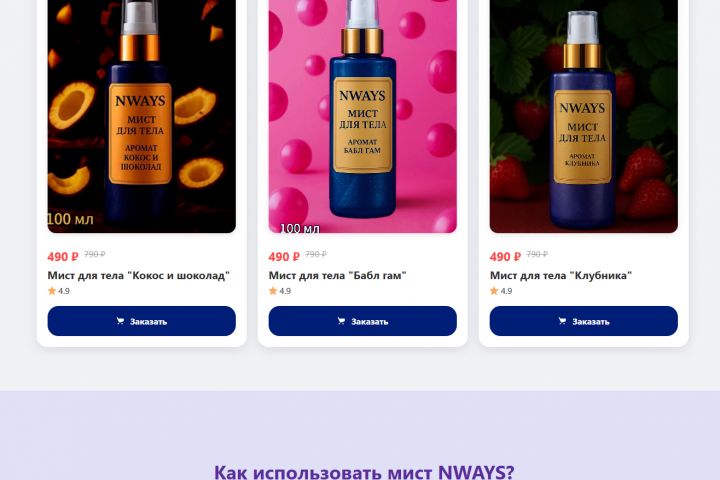
Task: Click cart icon in Бабл гам order button
Action: [x=341, y=321]
